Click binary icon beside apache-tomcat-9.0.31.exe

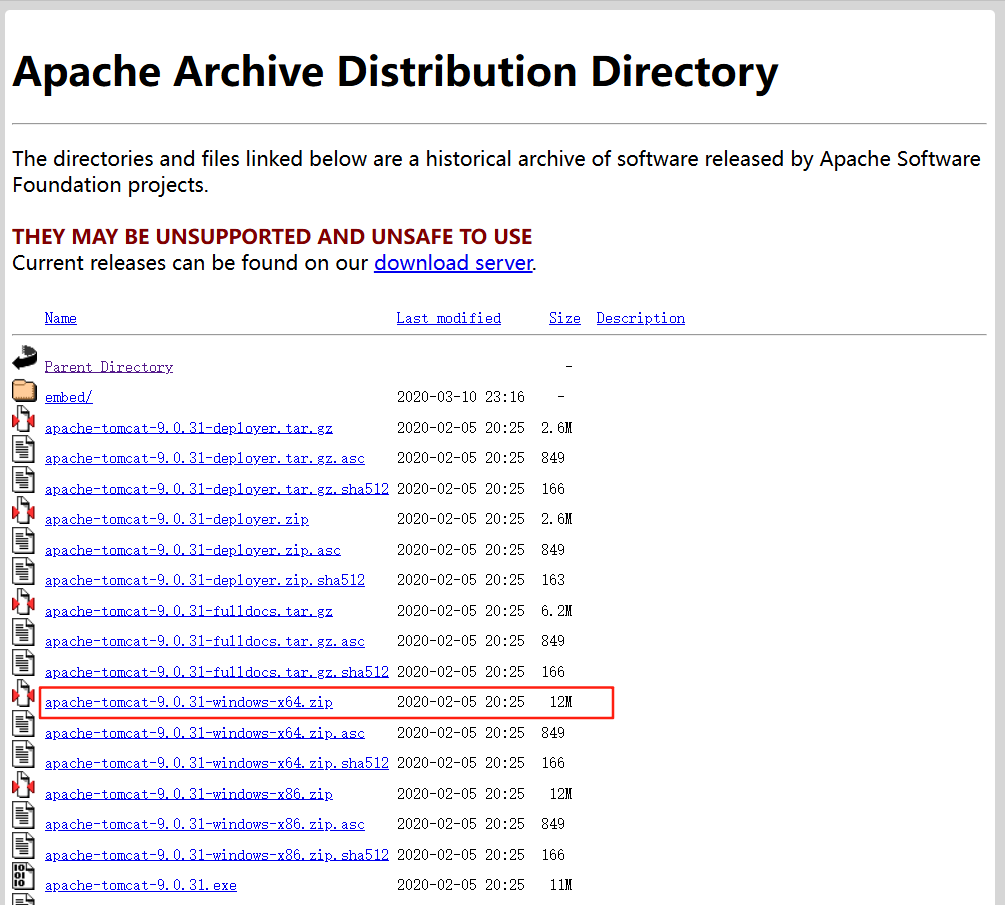[24, 877]
